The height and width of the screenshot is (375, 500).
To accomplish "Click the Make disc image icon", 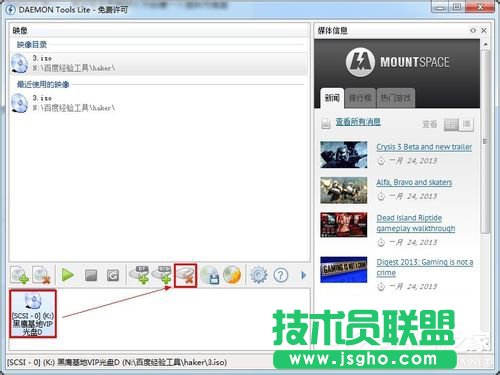I will (x=210, y=275).
